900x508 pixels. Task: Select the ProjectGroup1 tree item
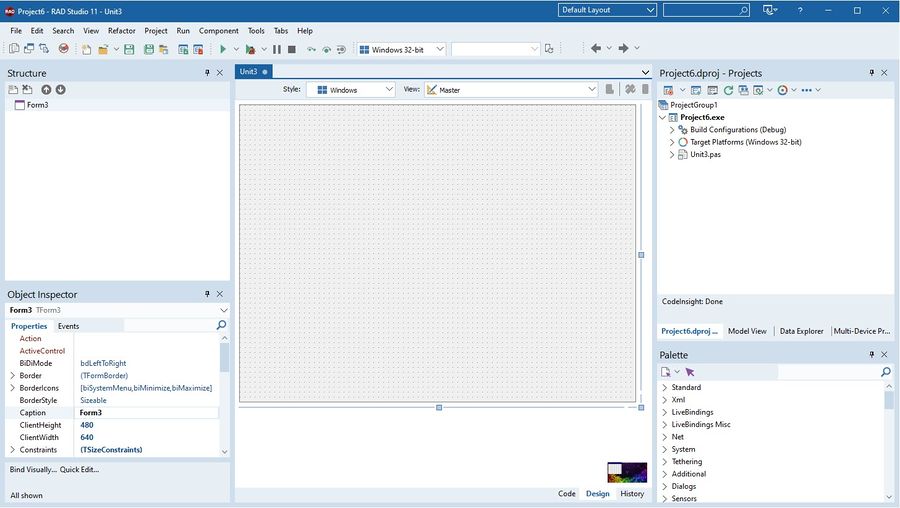tap(693, 105)
